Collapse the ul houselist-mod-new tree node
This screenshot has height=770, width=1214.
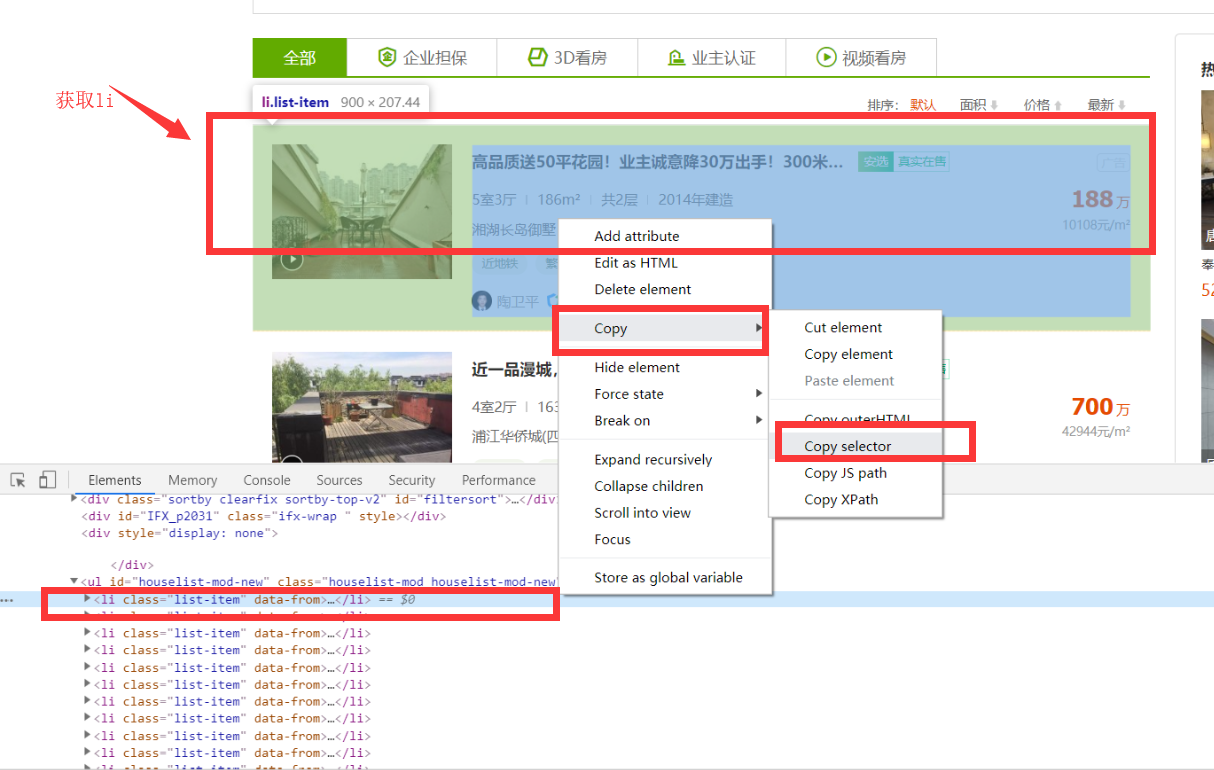coord(74,581)
